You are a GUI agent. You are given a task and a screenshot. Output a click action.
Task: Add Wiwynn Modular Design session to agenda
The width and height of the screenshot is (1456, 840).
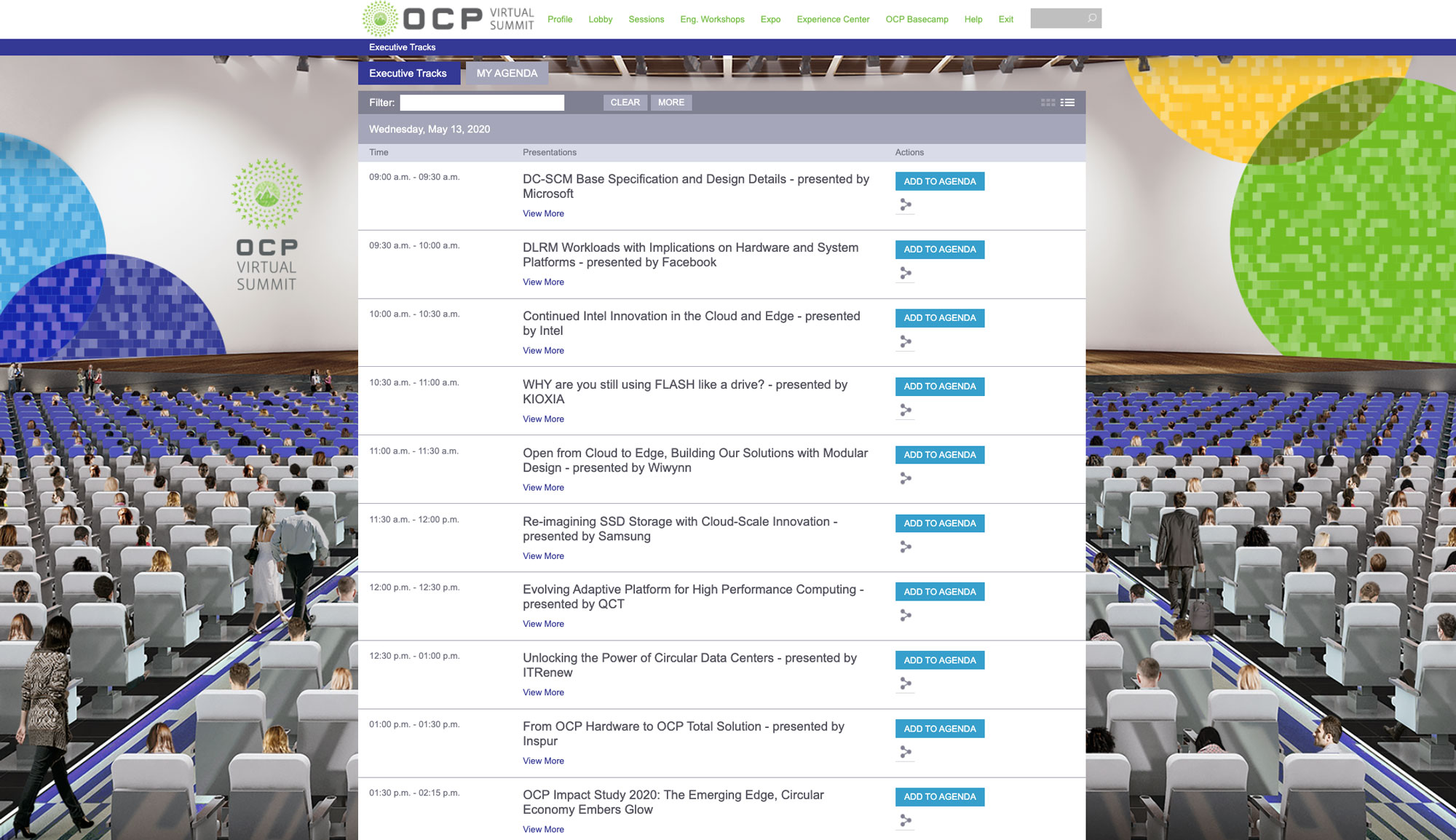[940, 455]
